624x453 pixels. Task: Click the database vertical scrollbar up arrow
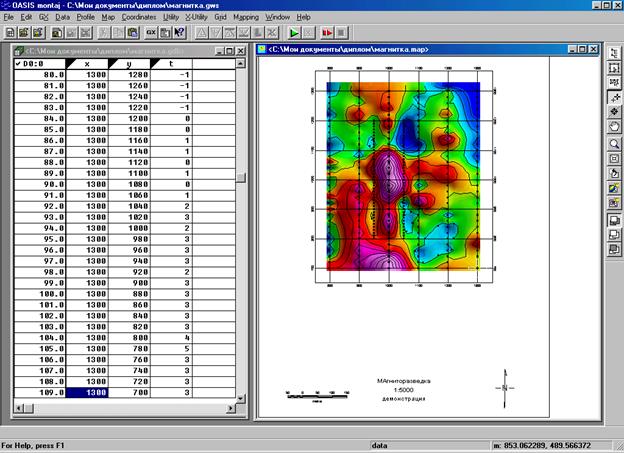[x=240, y=63]
